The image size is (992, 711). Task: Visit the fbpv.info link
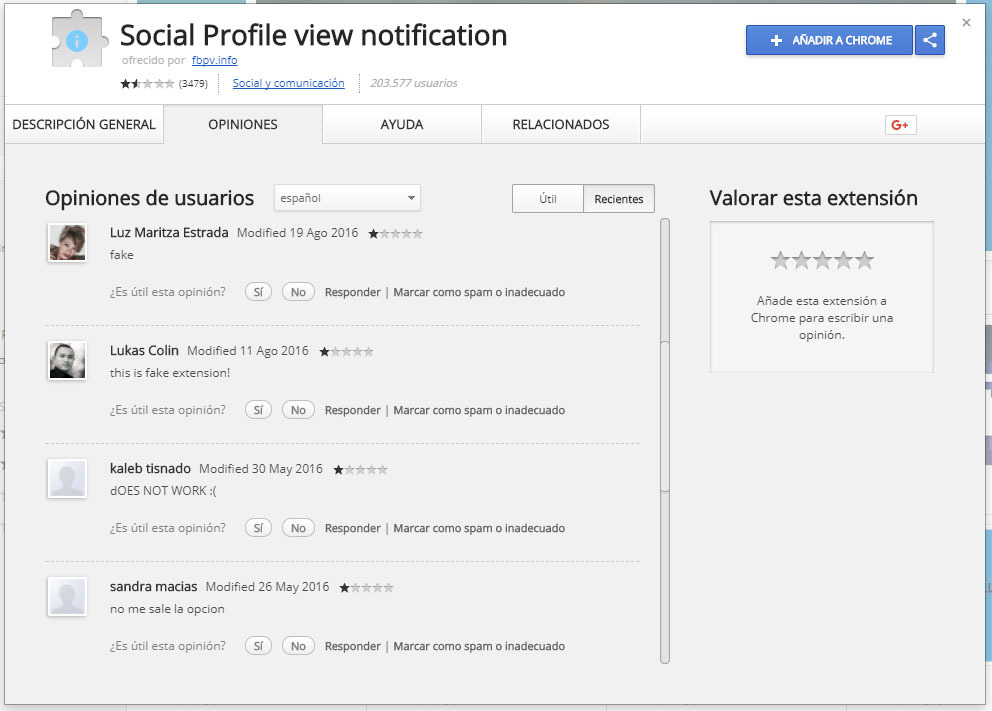214,60
